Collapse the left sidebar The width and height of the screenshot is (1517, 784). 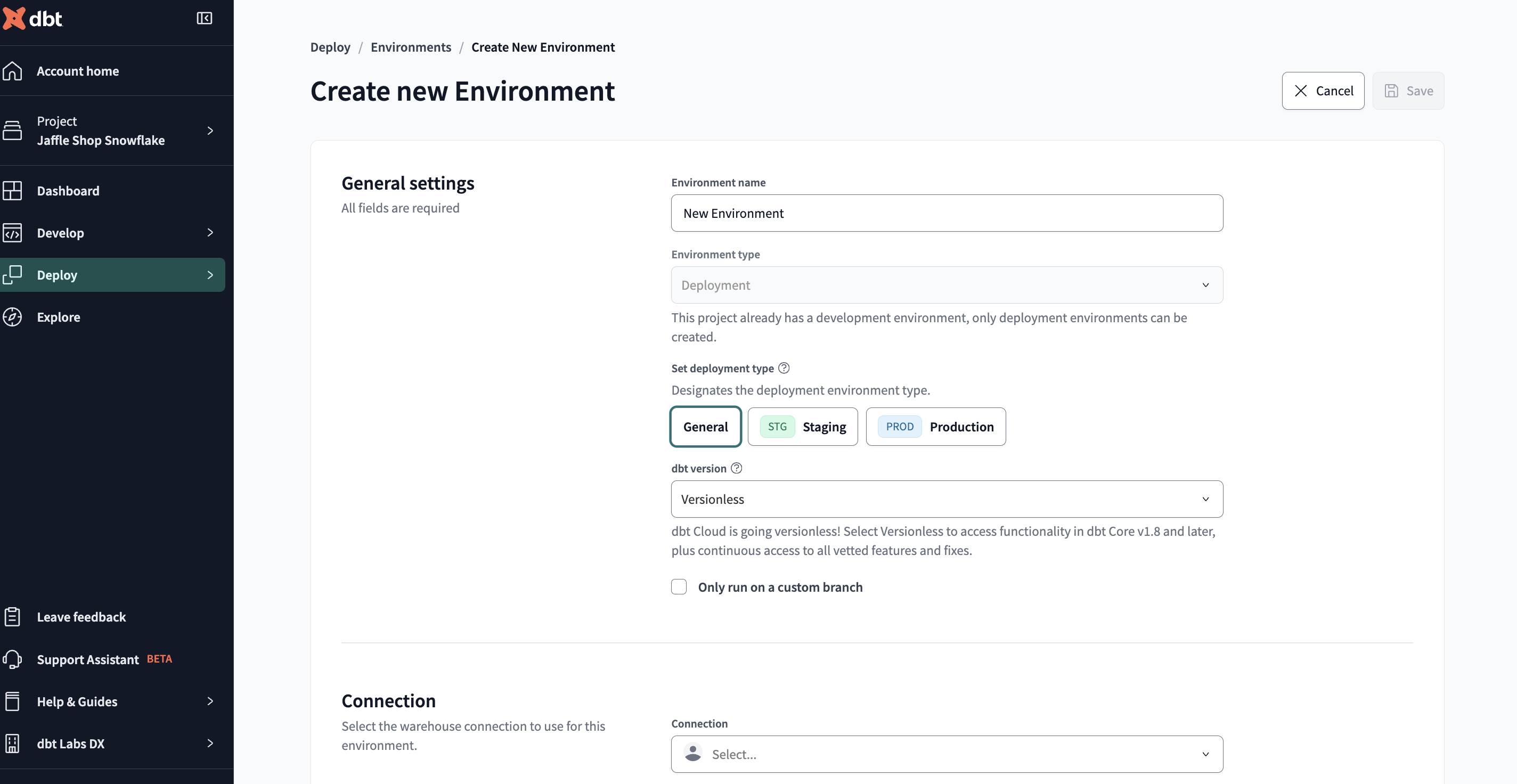point(205,18)
